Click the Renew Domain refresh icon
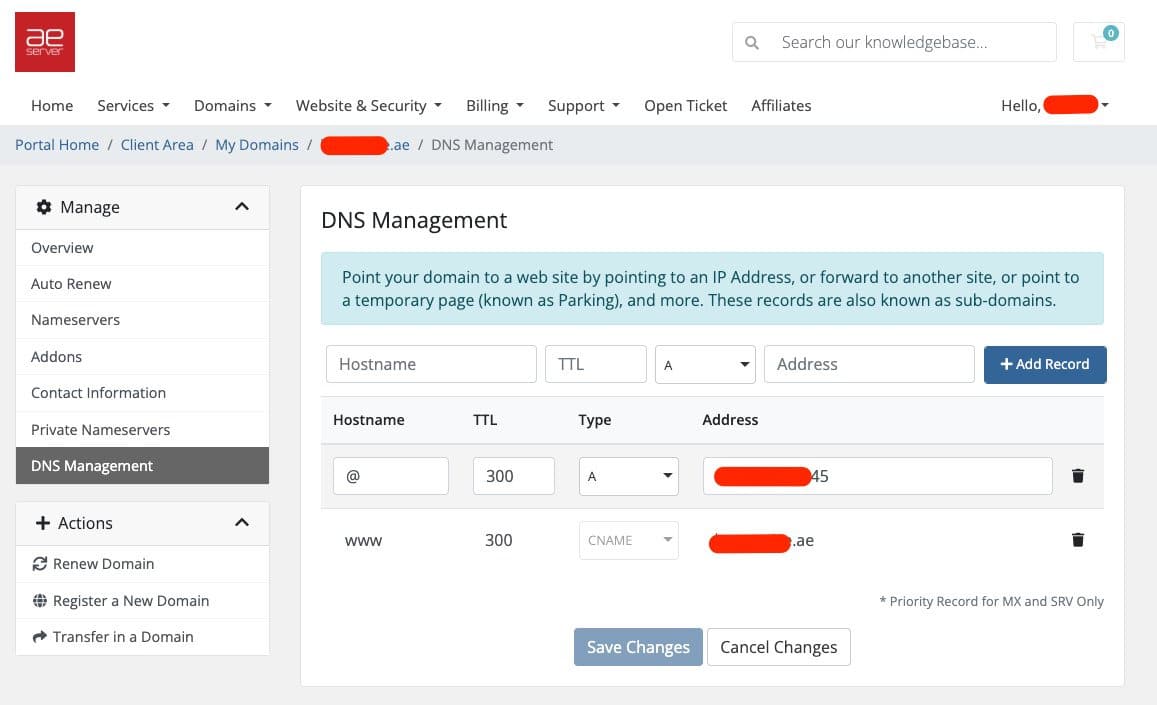This screenshot has width=1157, height=705. point(40,564)
